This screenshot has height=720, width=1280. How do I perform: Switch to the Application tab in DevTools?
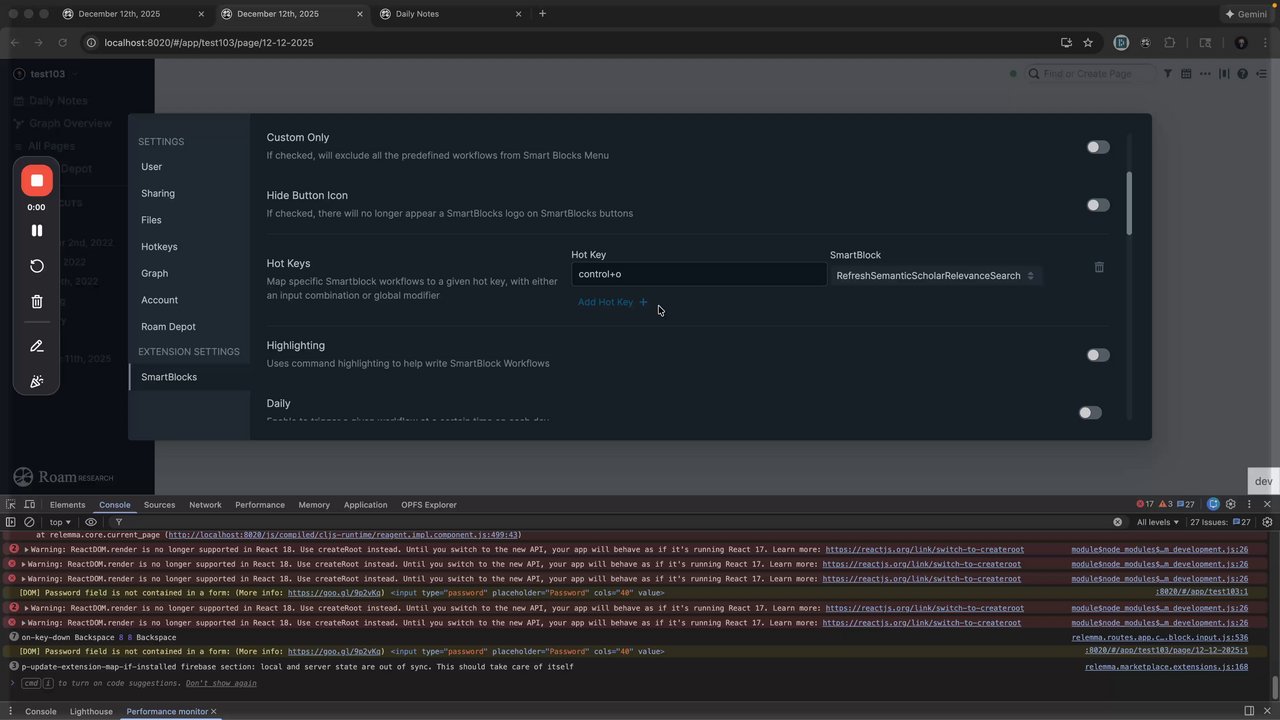[366, 505]
